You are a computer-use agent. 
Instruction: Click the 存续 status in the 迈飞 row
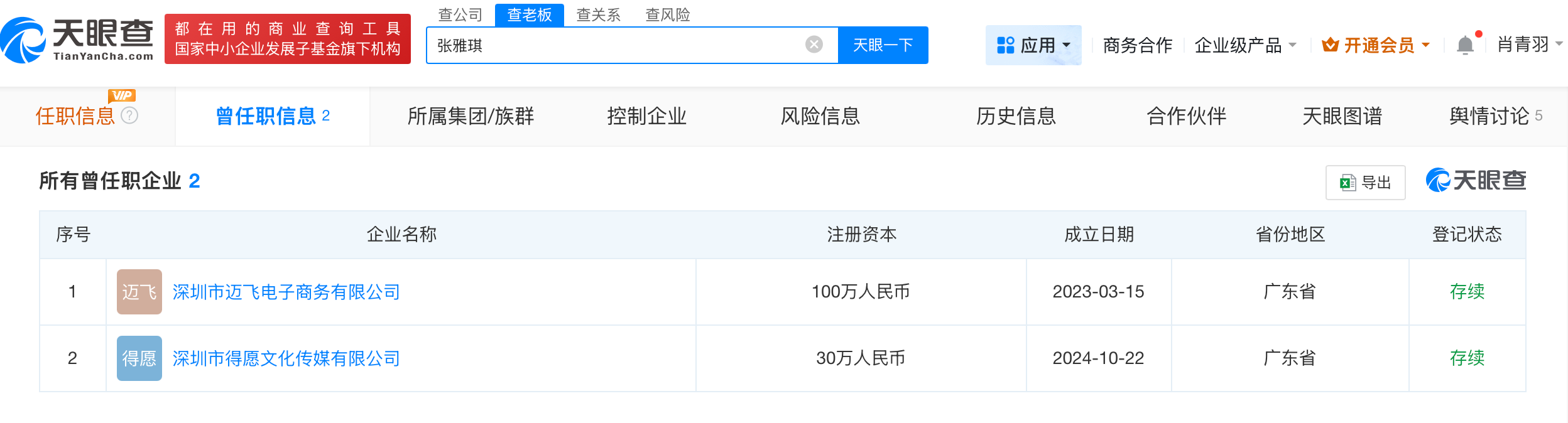click(x=1467, y=292)
